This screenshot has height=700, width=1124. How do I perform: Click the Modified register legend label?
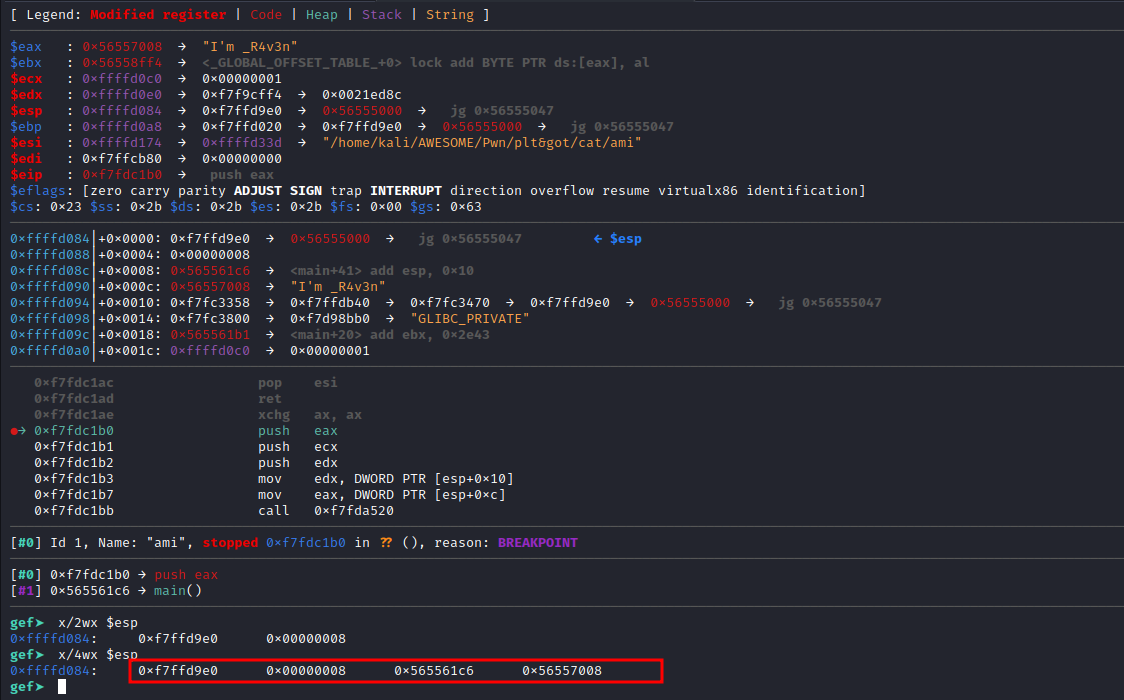157,14
